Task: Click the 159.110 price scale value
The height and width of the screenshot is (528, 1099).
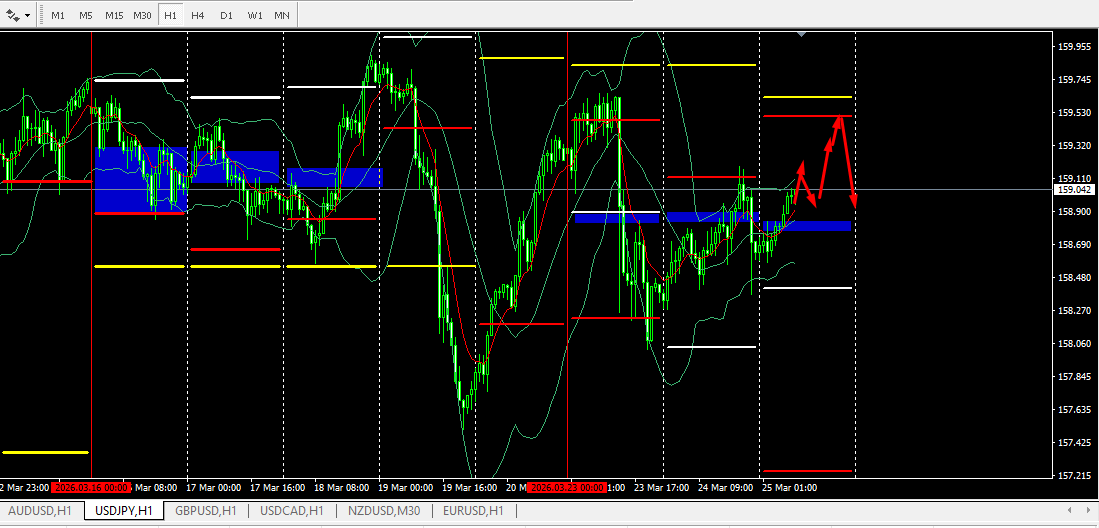Action: 1074,179
